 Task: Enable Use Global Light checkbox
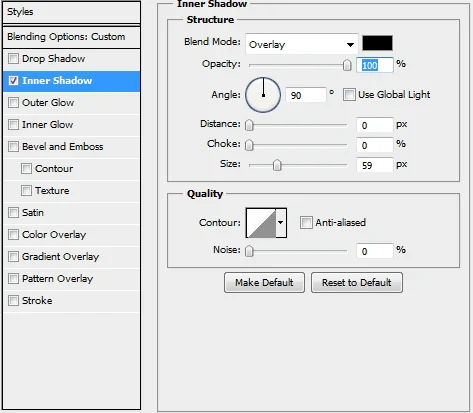coord(349,95)
